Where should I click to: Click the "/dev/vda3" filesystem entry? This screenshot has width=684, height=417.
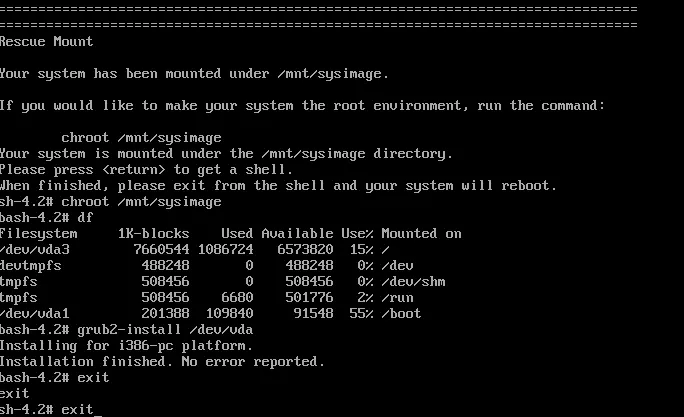coord(35,250)
